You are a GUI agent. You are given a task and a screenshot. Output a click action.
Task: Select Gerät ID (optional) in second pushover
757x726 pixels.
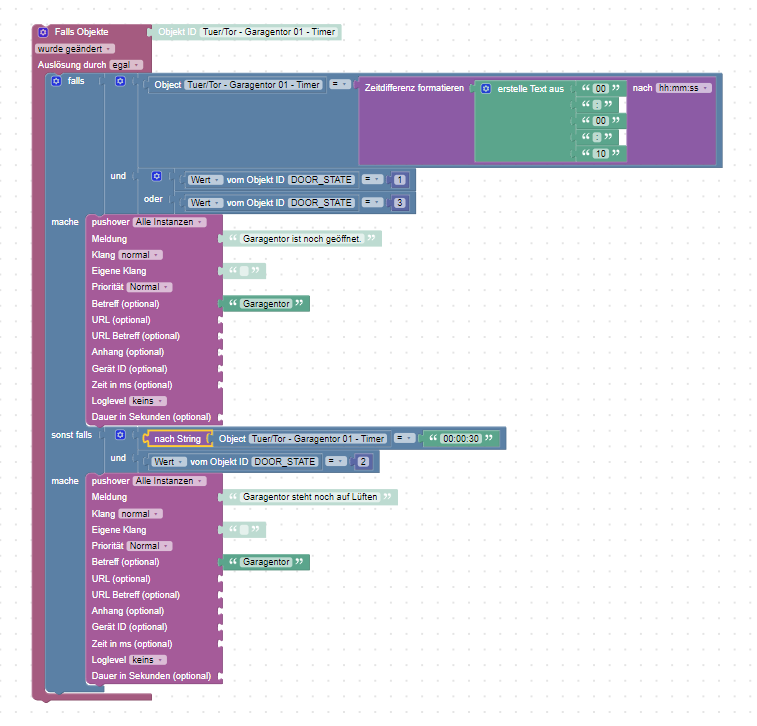(129, 627)
